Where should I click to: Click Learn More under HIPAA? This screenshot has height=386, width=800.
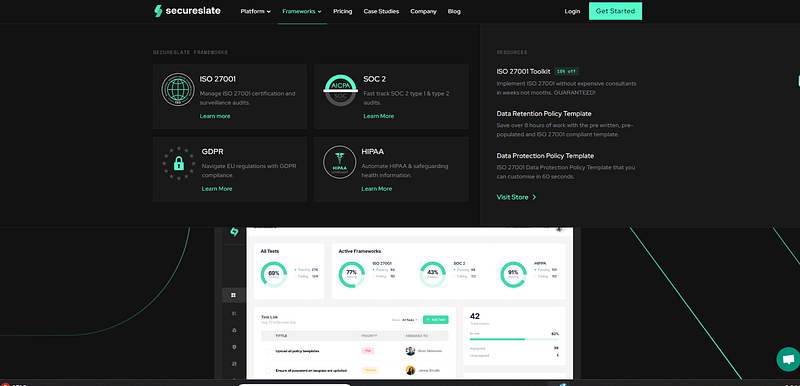click(x=377, y=189)
